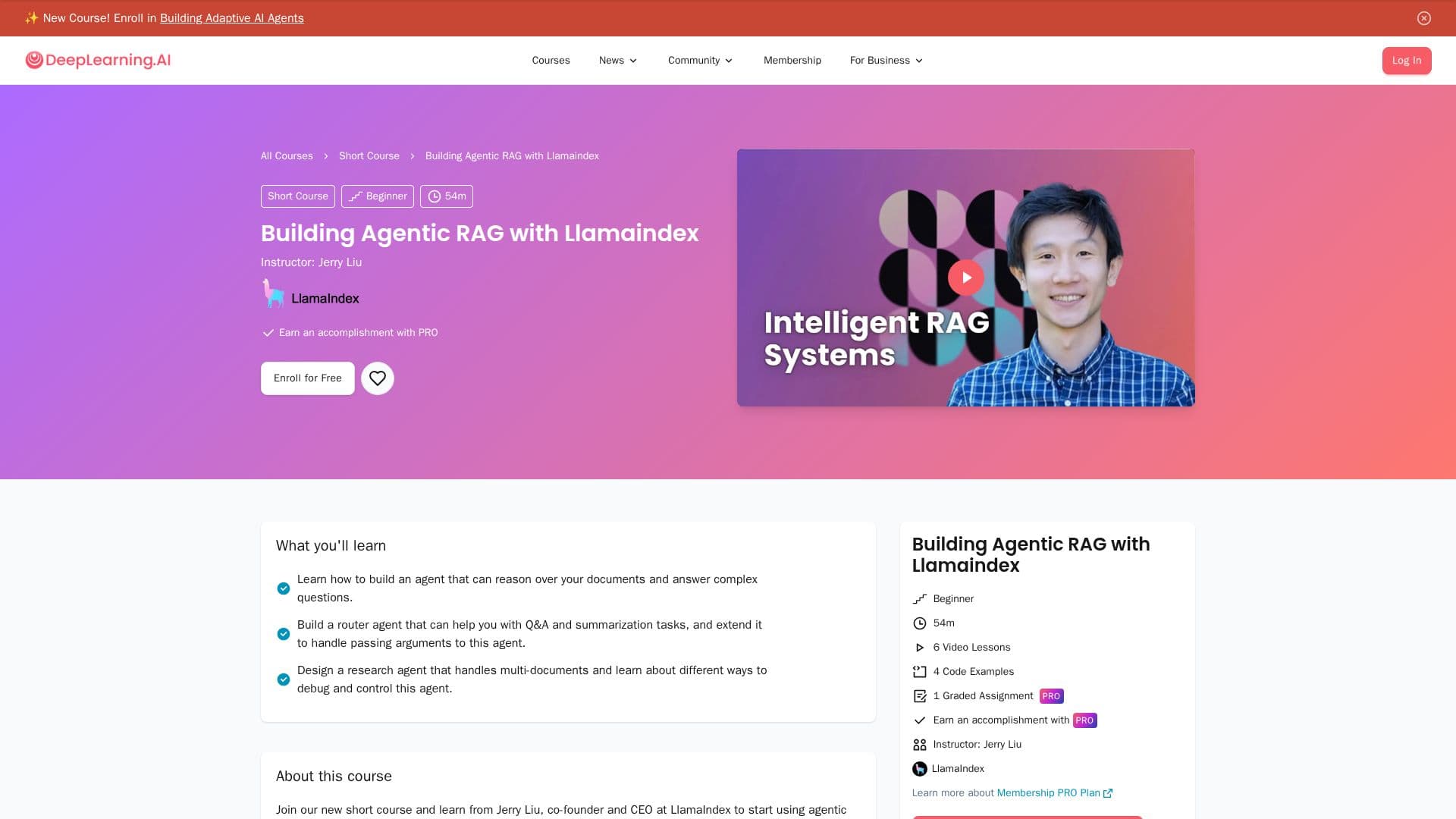Click the 4 Code Examples text
This screenshot has height=819, width=1456.
click(x=974, y=672)
